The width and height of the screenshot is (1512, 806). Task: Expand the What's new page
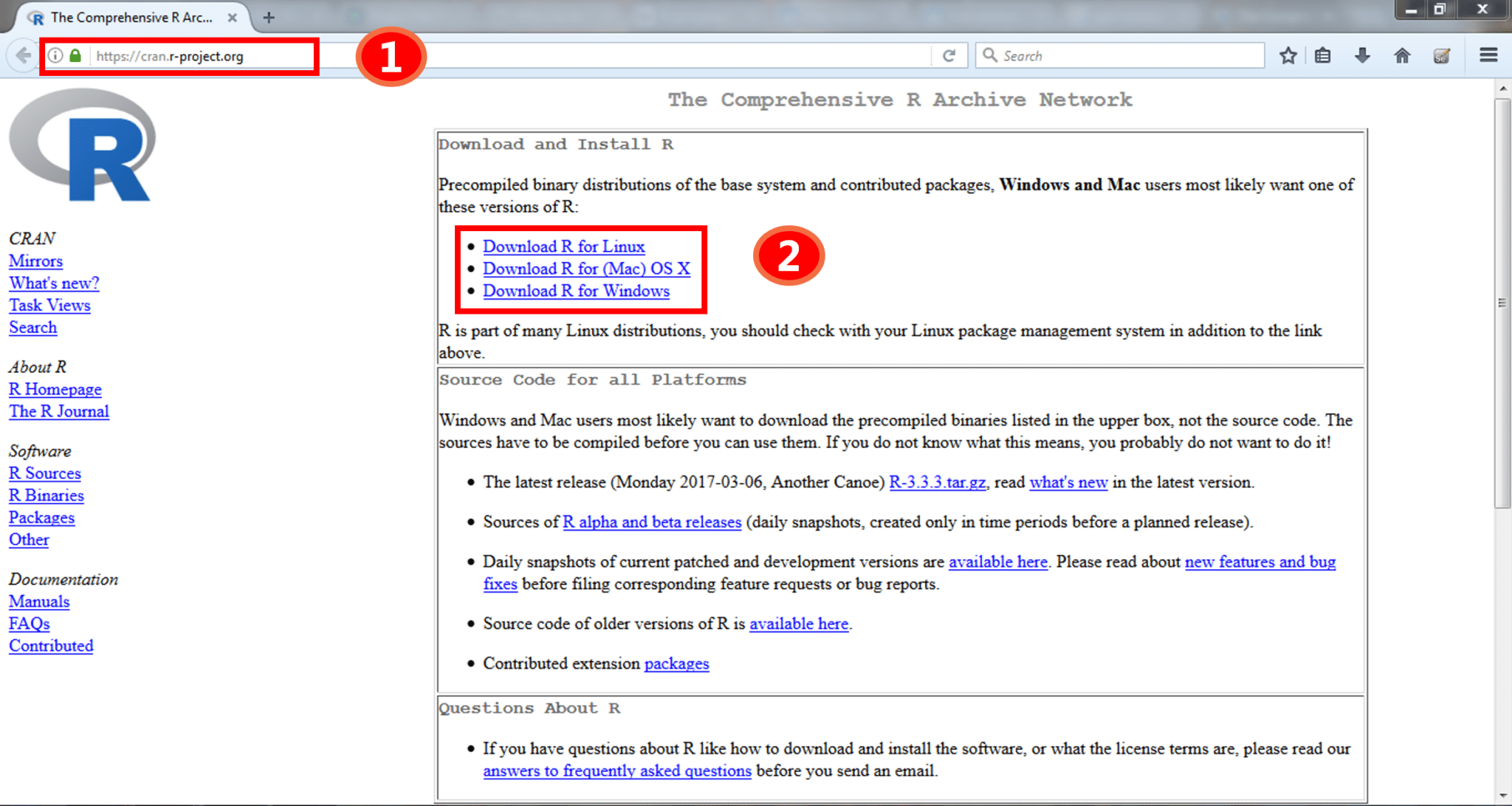(54, 283)
